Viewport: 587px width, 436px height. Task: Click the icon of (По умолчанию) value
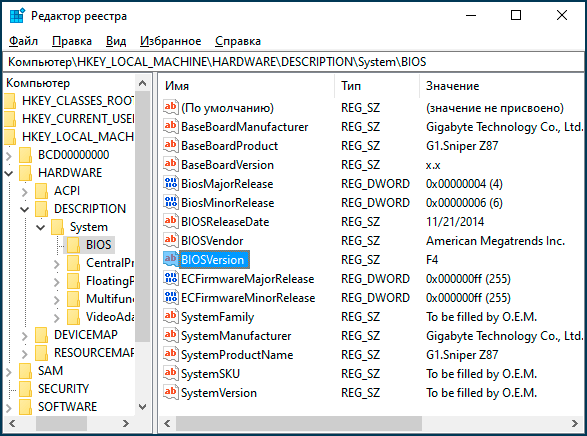point(171,107)
